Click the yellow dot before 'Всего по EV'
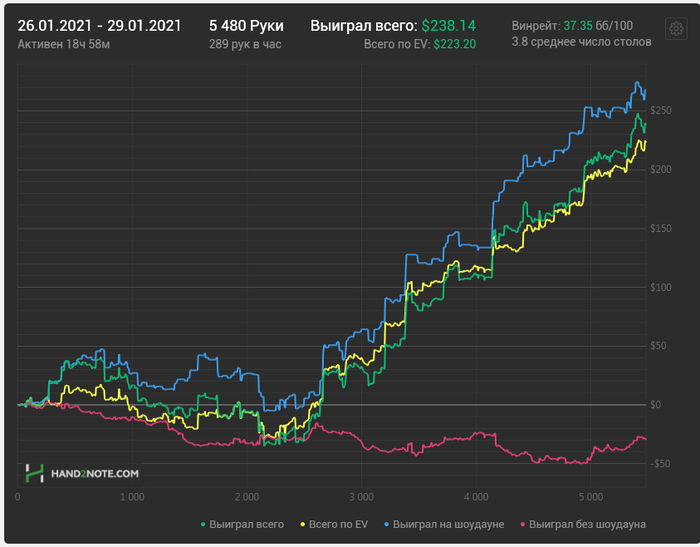The image size is (700, 547). click(302, 525)
